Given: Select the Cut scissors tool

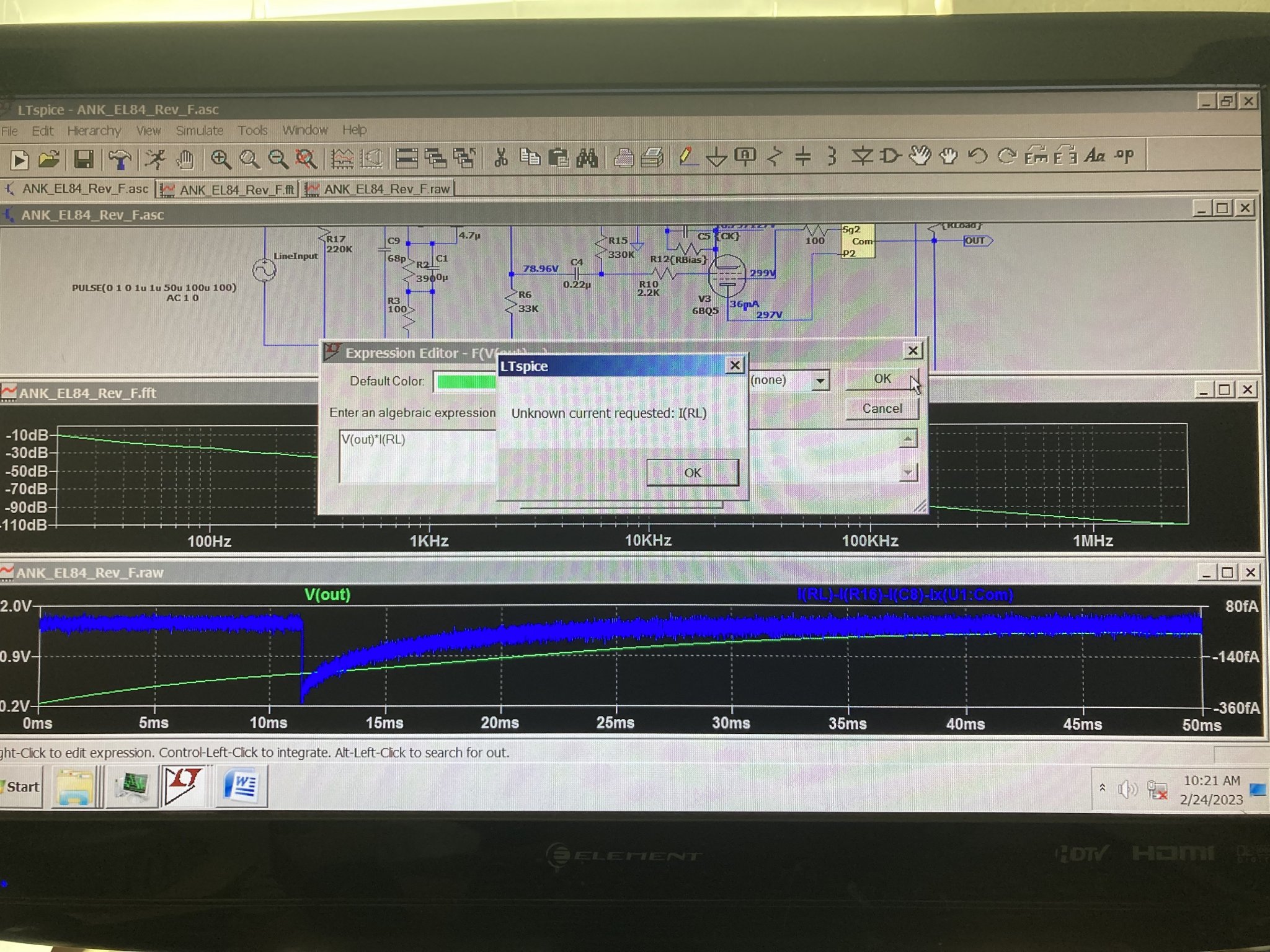Looking at the screenshot, I should pyautogui.click(x=500, y=157).
